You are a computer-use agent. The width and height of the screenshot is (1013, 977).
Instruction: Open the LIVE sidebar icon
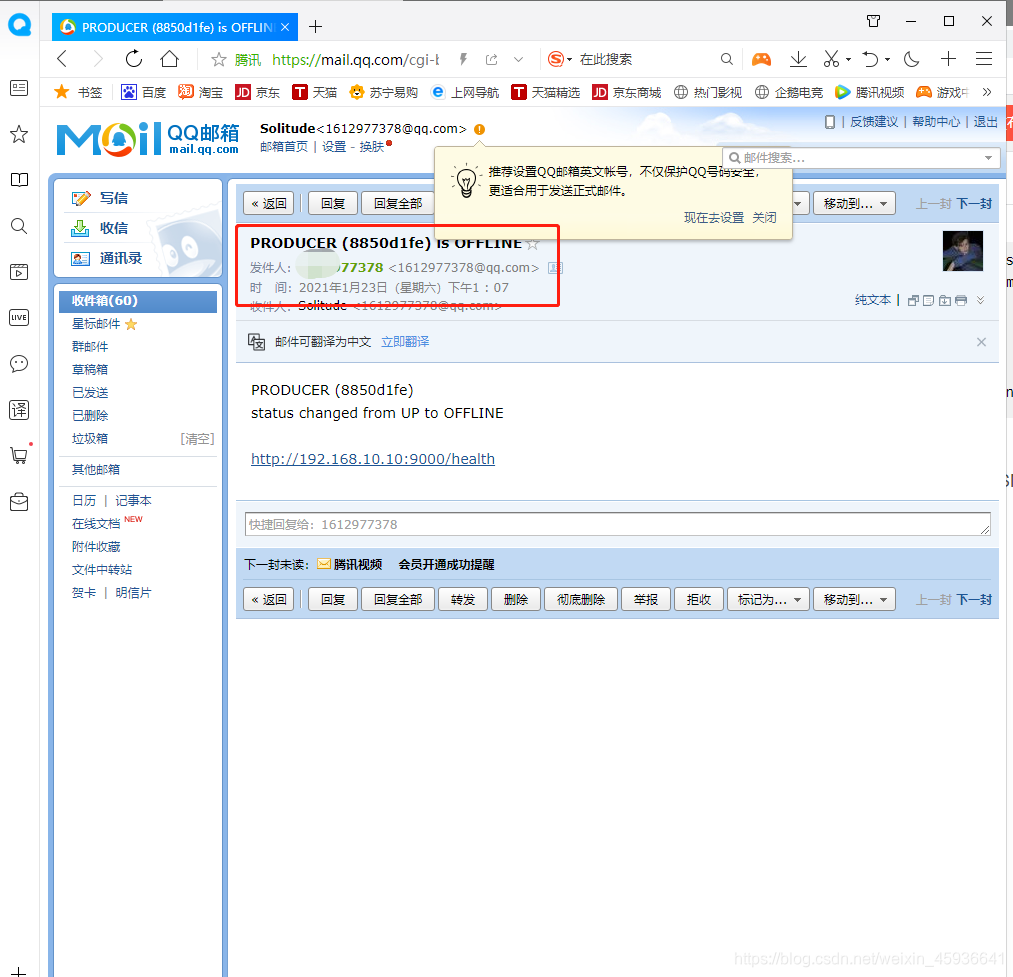tap(19, 317)
